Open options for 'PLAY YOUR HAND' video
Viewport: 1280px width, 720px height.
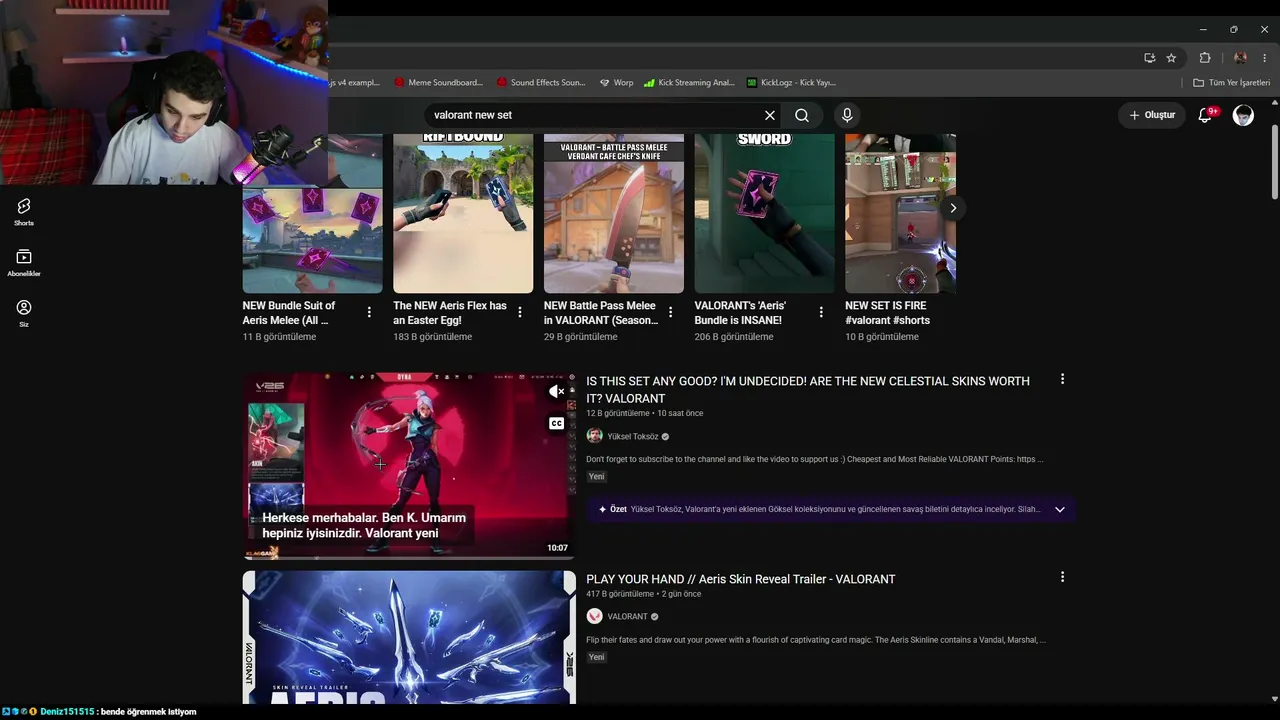[x=1062, y=577]
